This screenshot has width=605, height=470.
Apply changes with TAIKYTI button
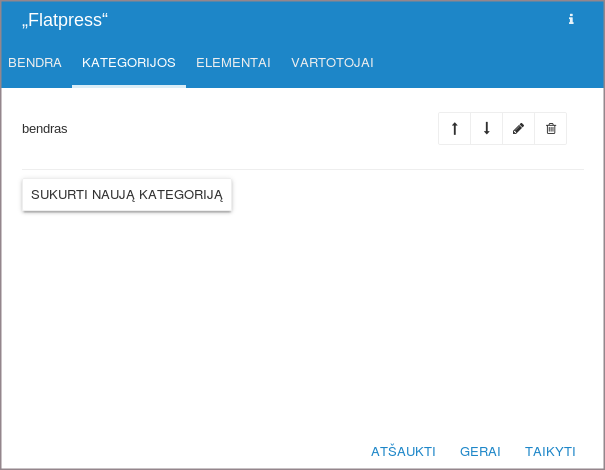[x=550, y=451]
